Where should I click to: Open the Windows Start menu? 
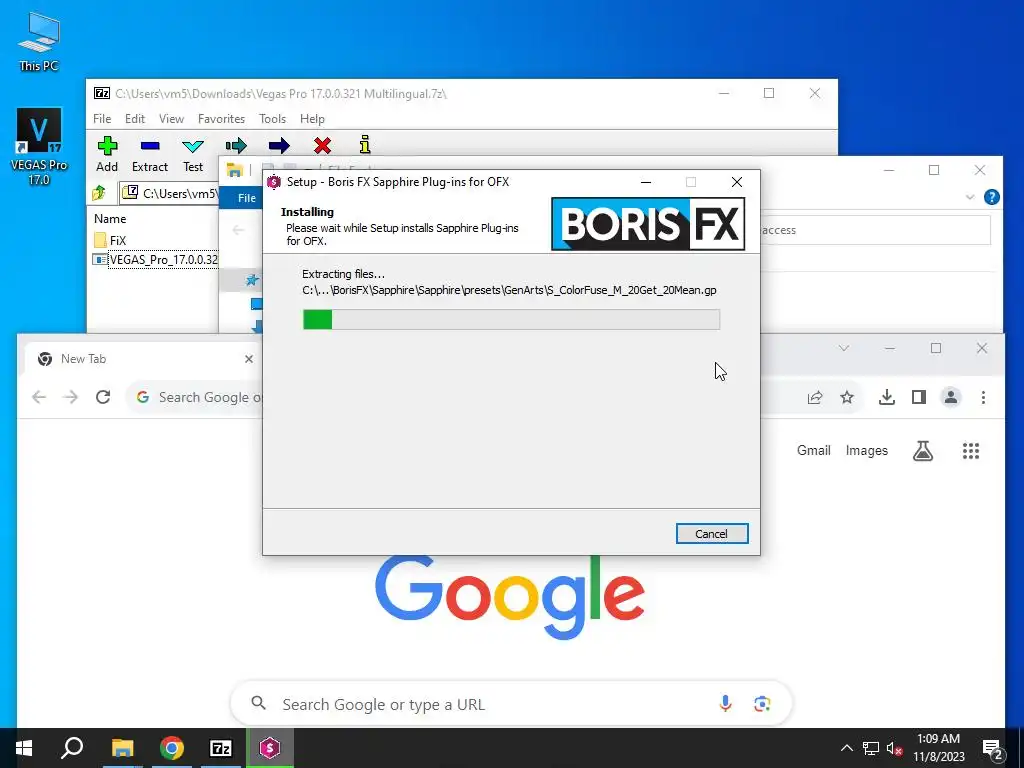24,748
